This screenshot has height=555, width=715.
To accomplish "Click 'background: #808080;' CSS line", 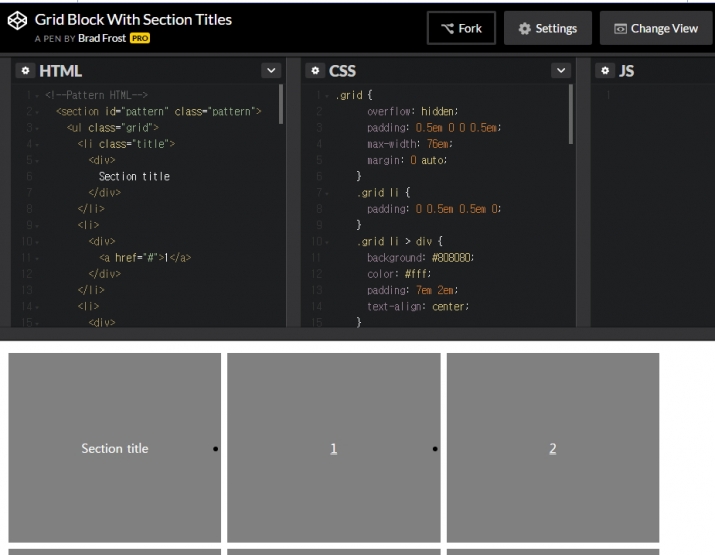I will coord(420,258).
